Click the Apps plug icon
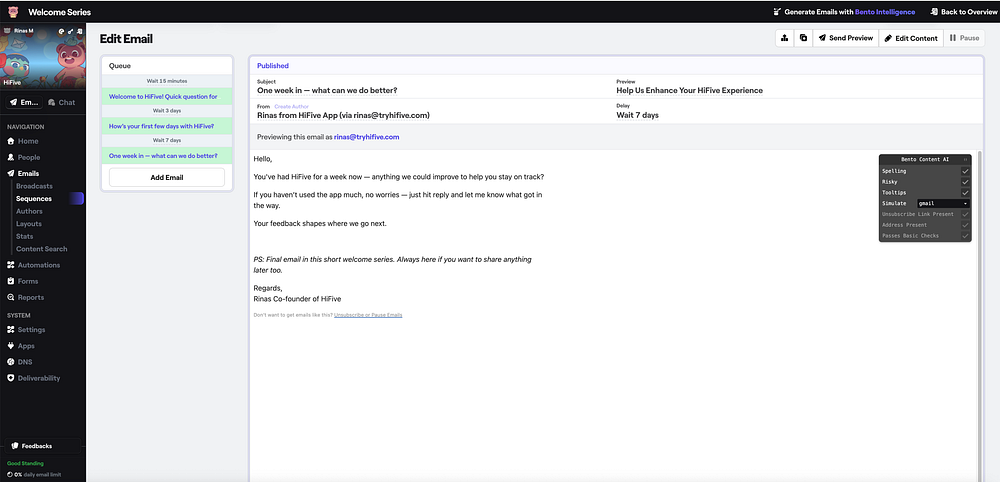 11,346
